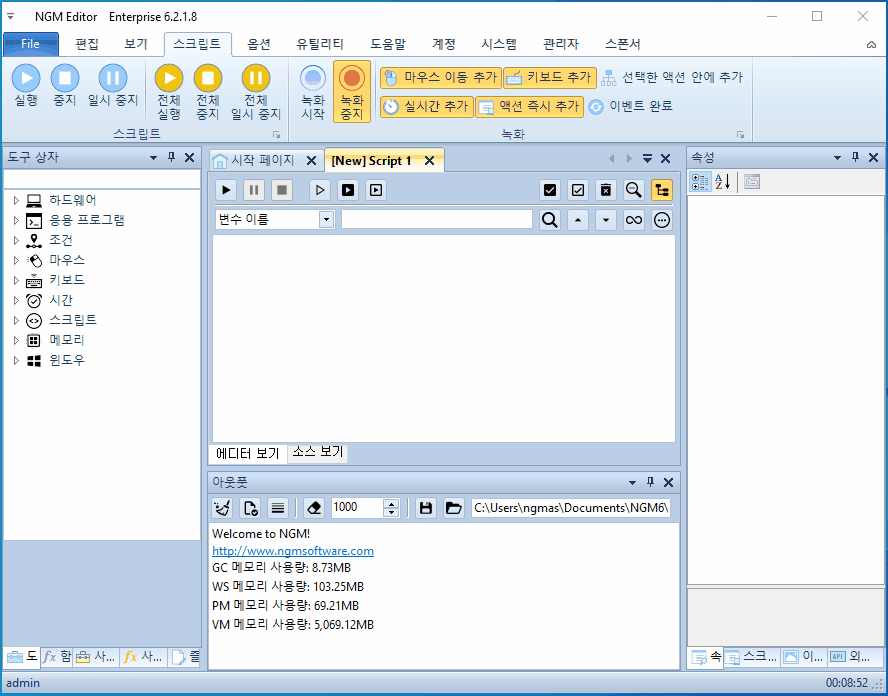Open the 스폰서 tab
Screen dimensions: 888x696
click(622, 44)
